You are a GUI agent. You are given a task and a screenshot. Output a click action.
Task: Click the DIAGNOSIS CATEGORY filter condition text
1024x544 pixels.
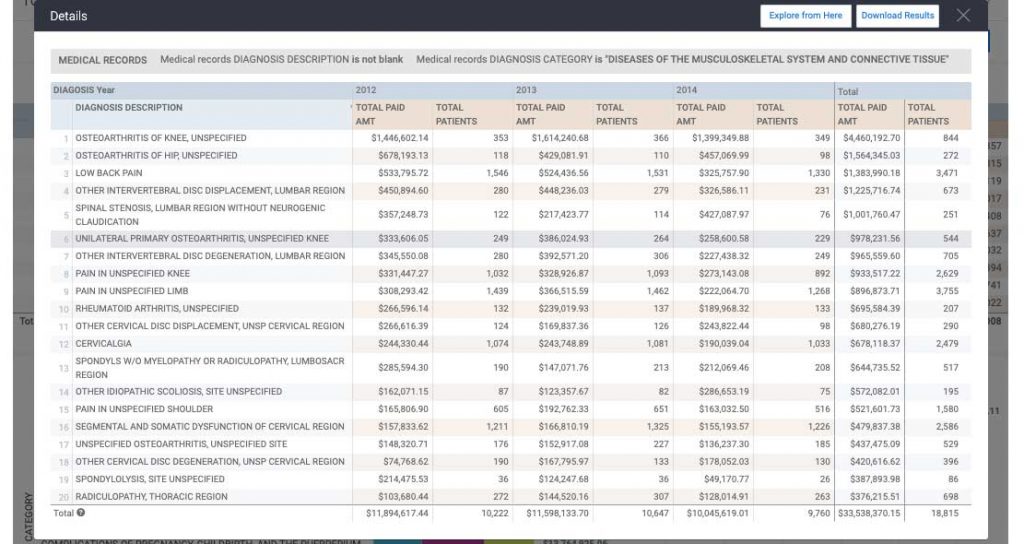682,59
